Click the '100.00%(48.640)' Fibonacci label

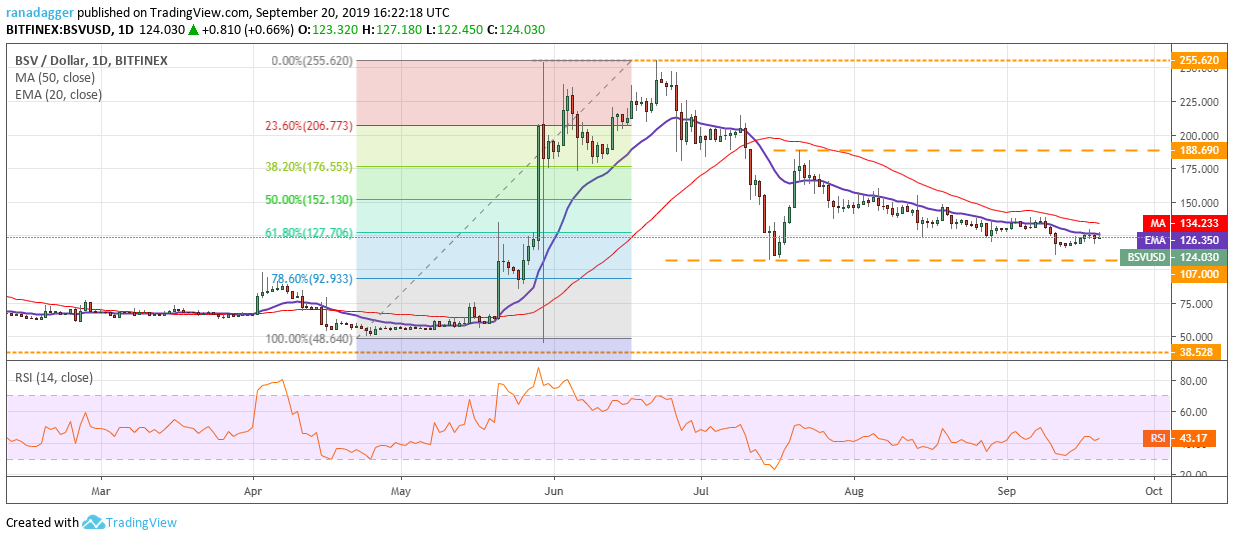coord(309,339)
